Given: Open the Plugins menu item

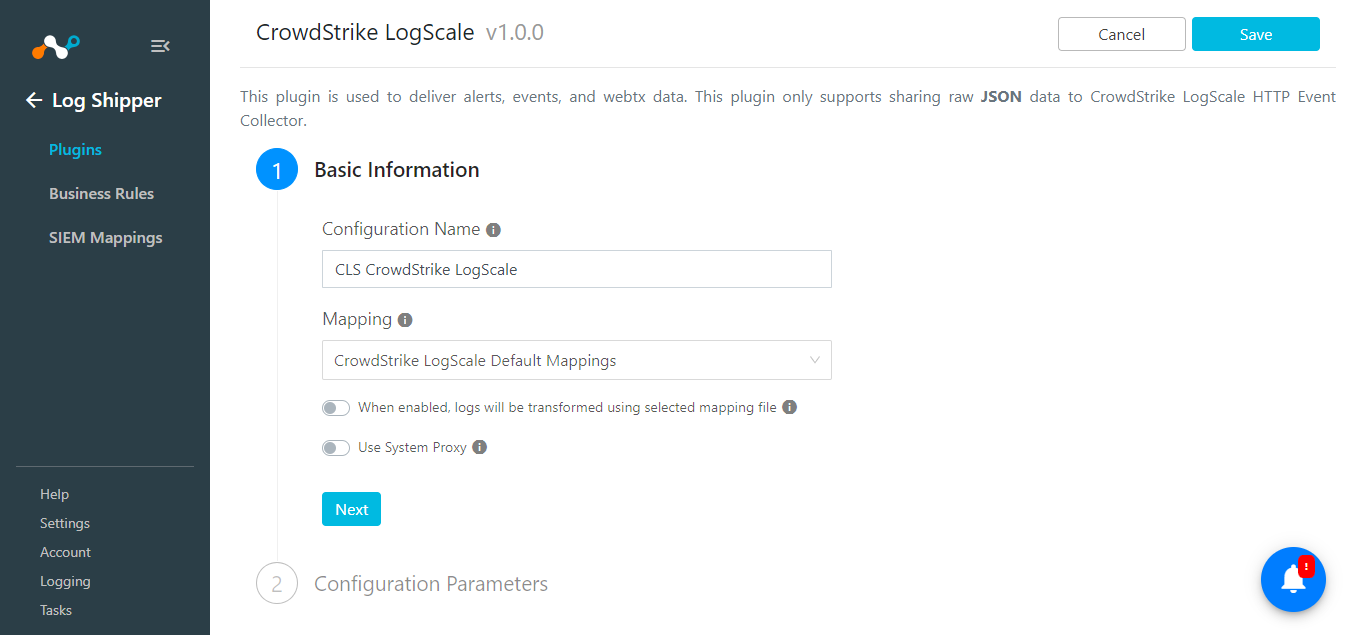Looking at the screenshot, I should pos(75,150).
